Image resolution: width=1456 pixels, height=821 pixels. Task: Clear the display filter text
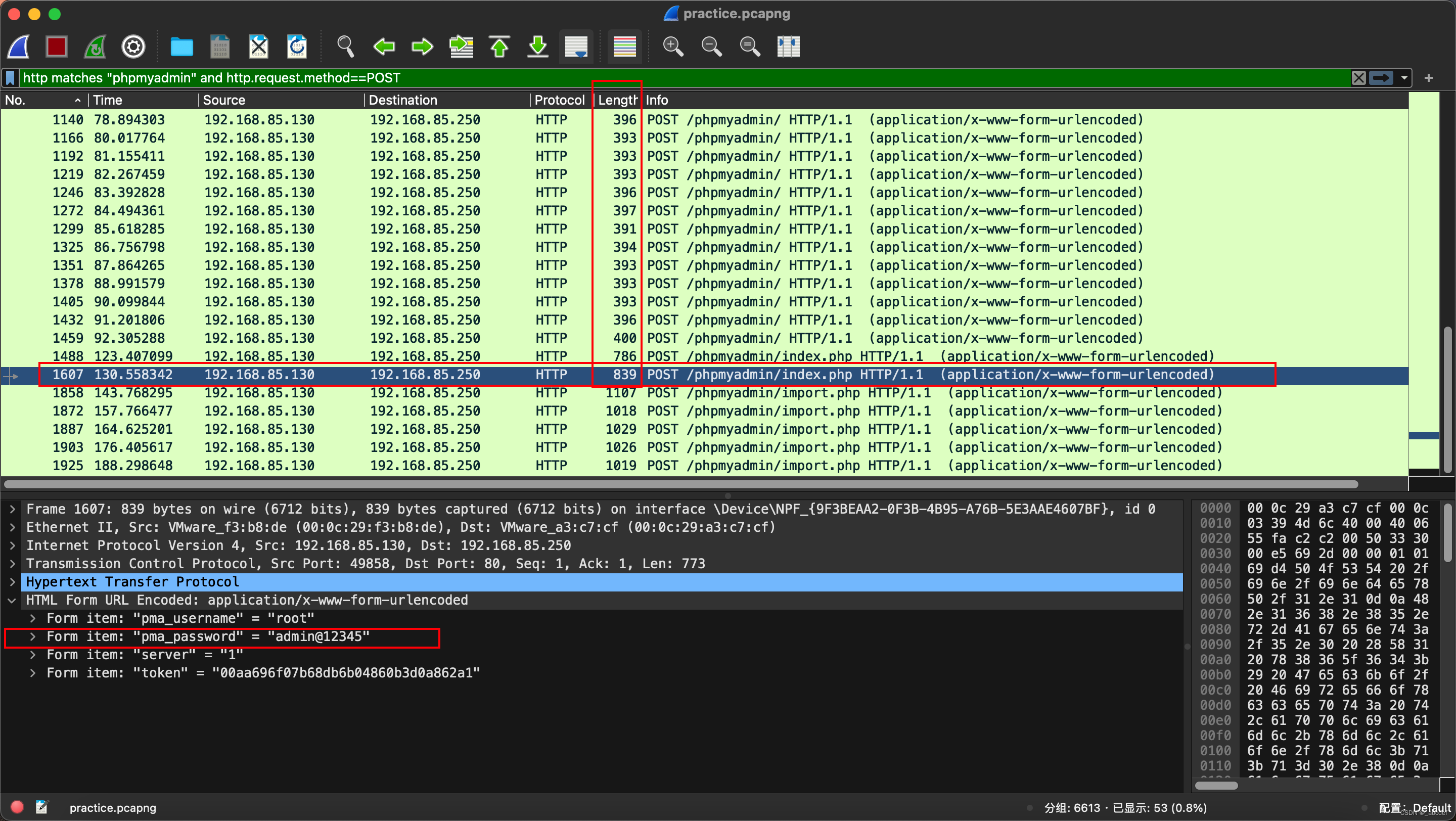click(x=1359, y=78)
